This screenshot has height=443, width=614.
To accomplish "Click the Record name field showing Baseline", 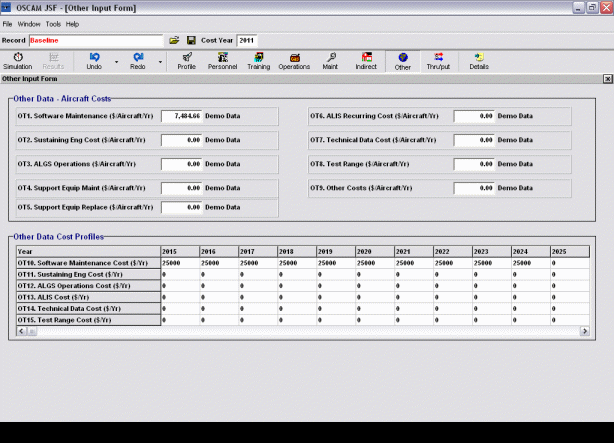I will pyautogui.click(x=96, y=40).
